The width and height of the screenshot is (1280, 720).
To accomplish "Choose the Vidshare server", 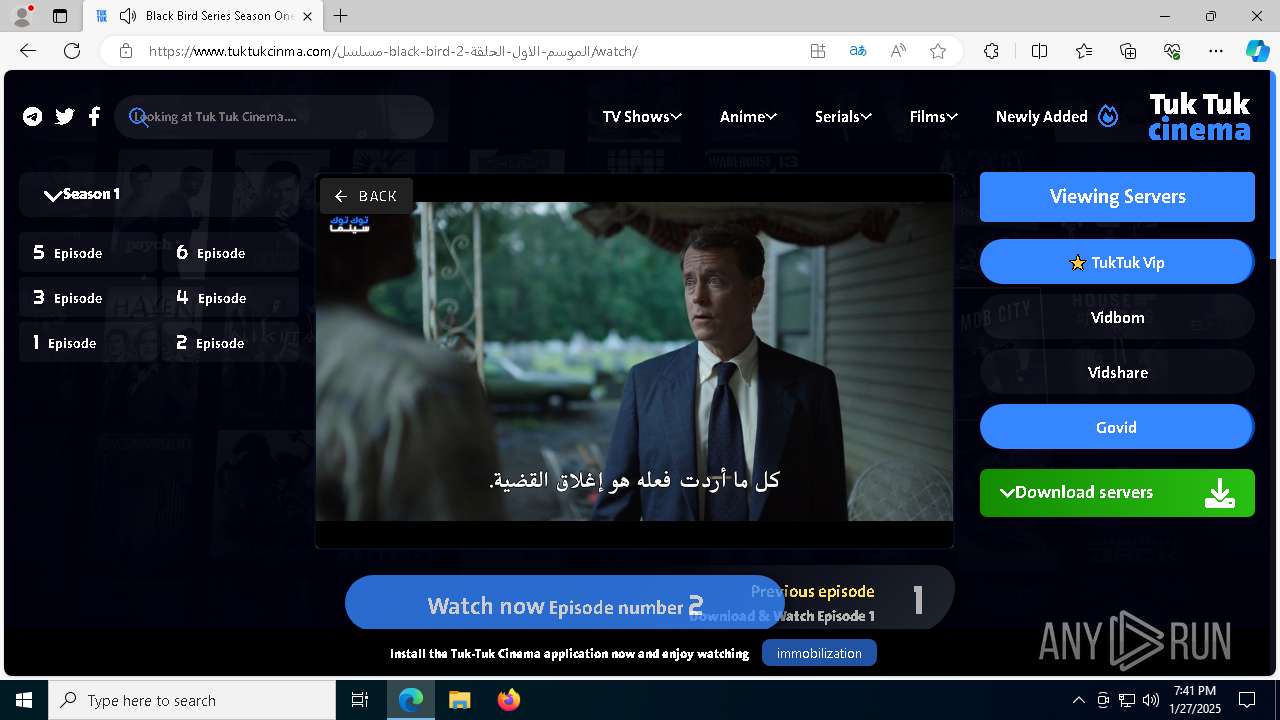I will 1117,372.
